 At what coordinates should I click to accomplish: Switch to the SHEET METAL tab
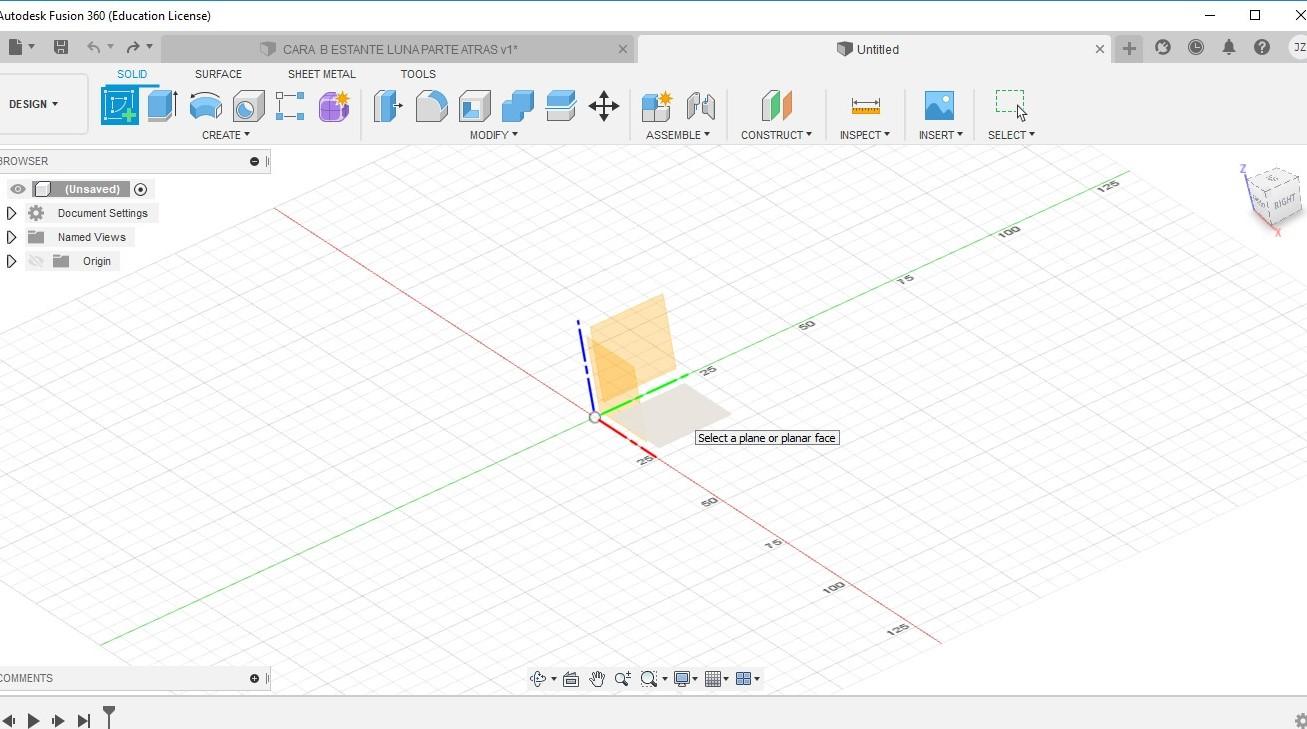[x=322, y=74]
